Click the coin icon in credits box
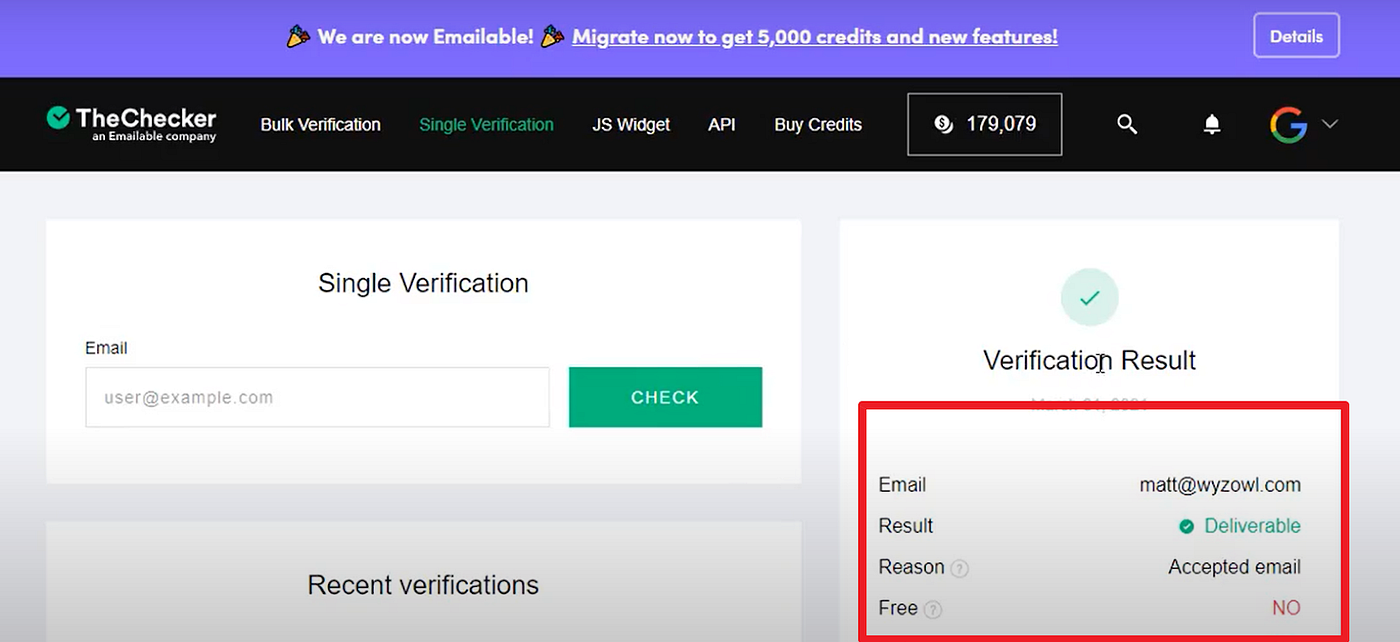Viewport: 1400px width, 642px height. (943, 124)
